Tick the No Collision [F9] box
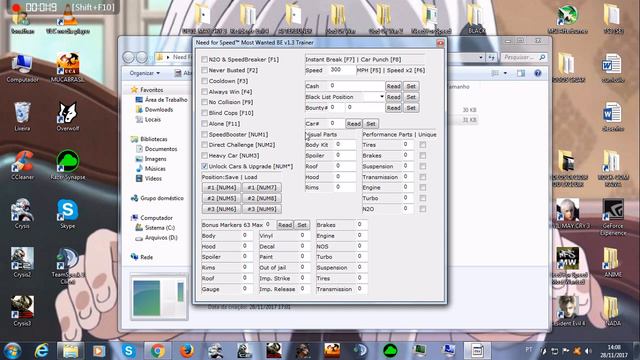Image resolution: width=640 pixels, height=360 pixels. click(x=204, y=102)
